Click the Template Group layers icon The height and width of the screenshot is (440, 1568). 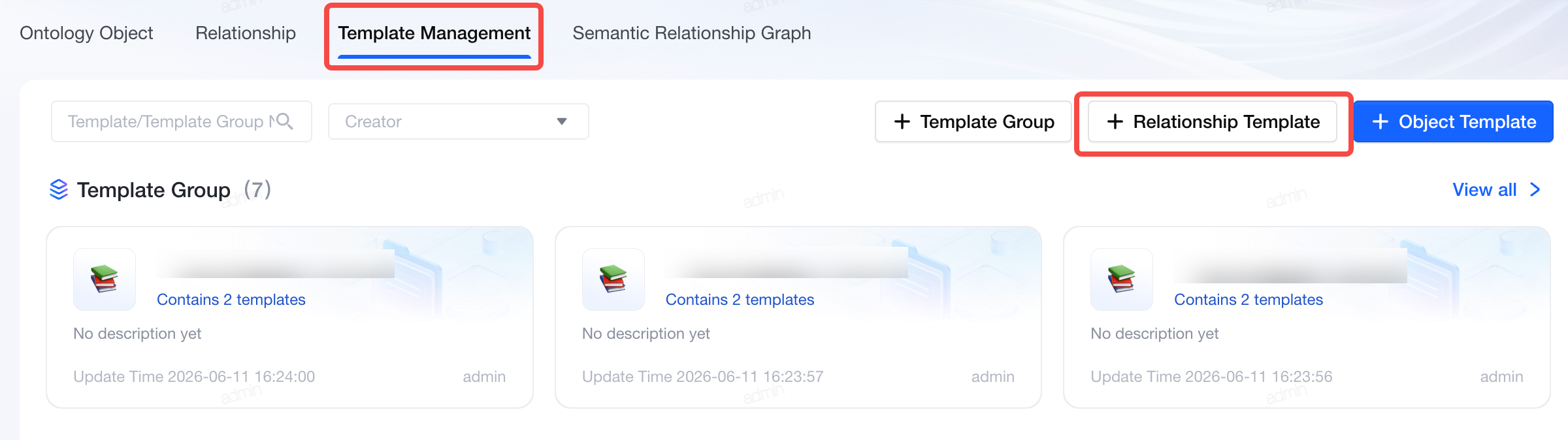(x=59, y=190)
